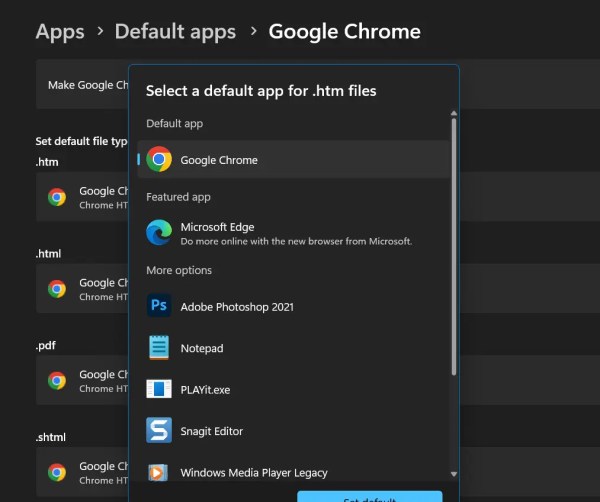Click the Snagit Editor icon
Viewport: 600px width, 502px height.
pos(159,431)
